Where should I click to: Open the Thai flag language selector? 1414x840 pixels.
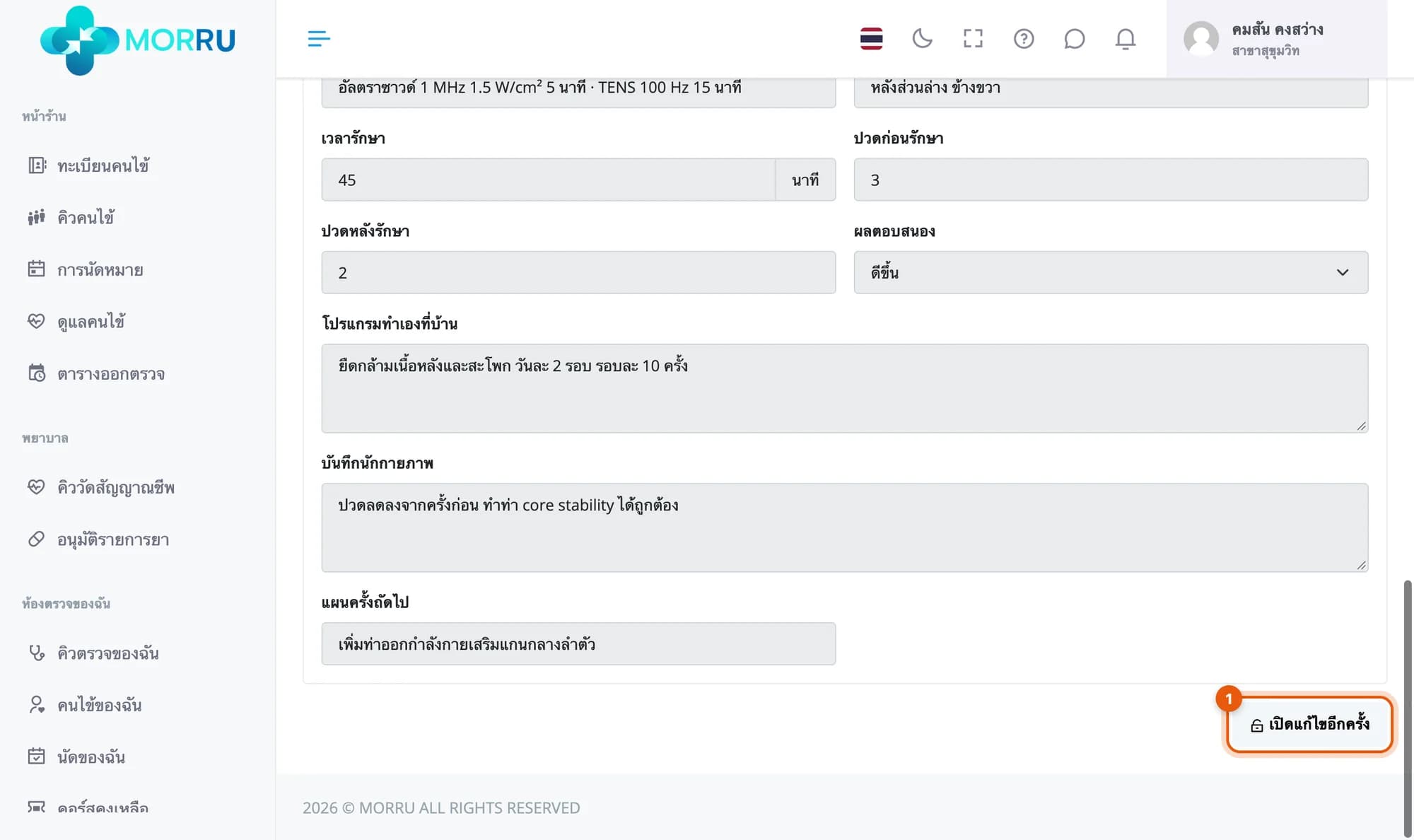(871, 39)
